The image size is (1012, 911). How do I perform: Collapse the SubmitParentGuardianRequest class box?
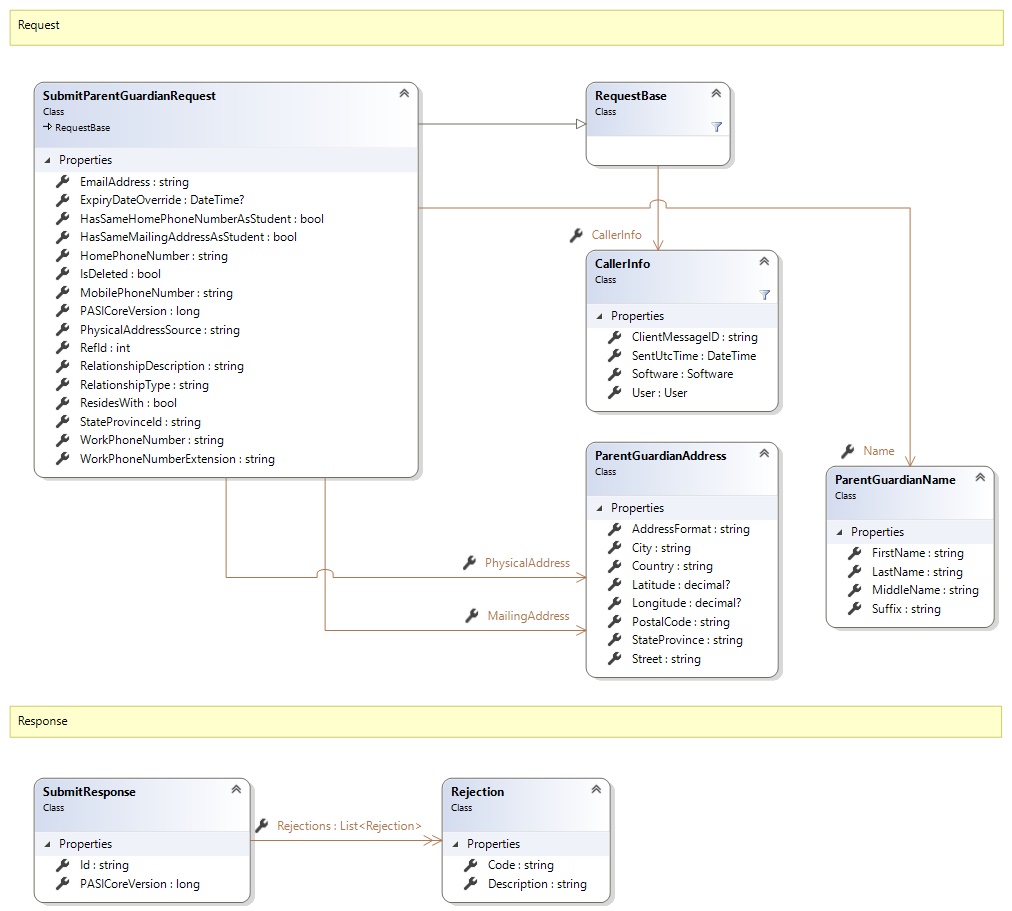pyautogui.click(x=404, y=93)
